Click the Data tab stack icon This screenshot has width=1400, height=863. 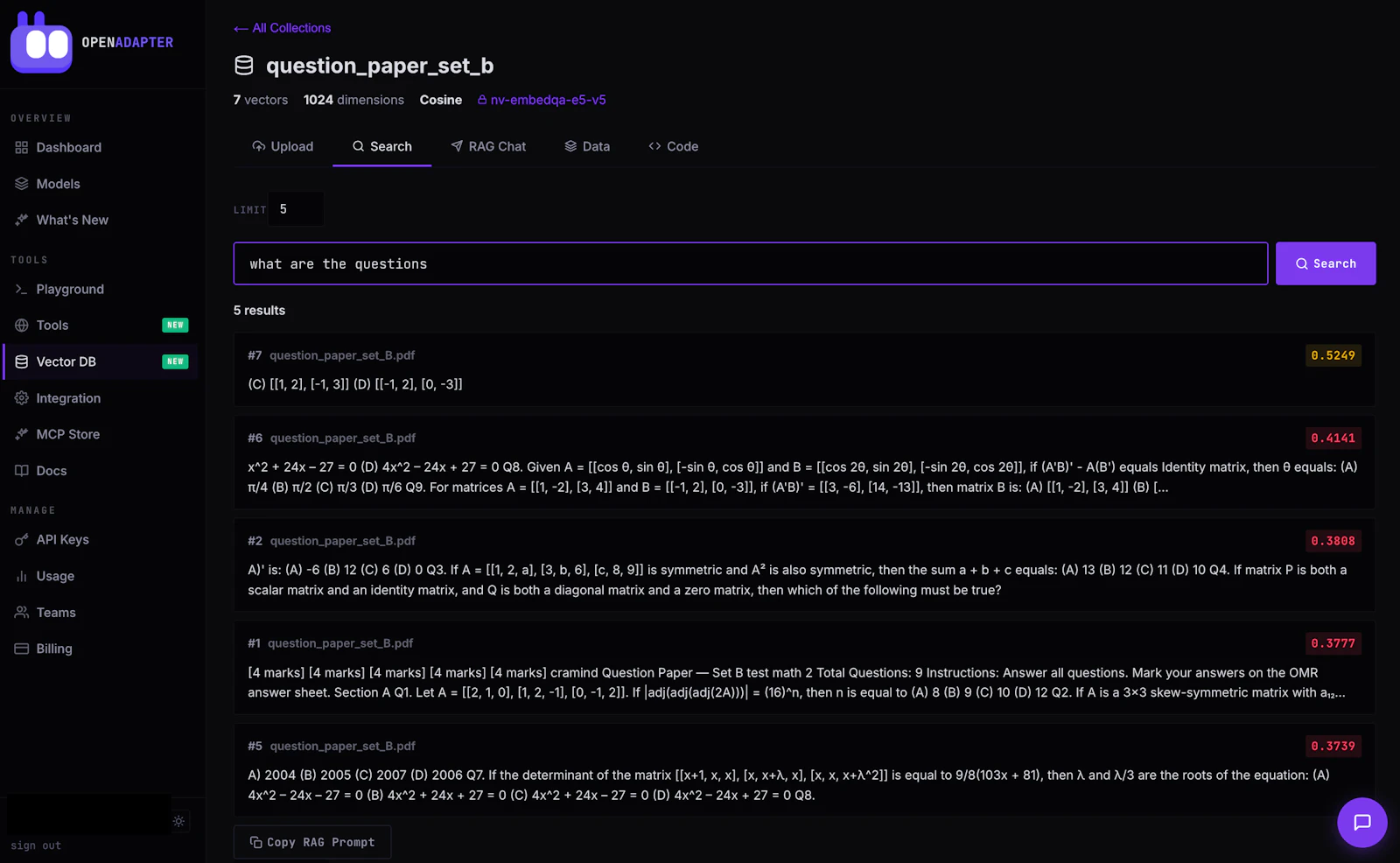click(570, 146)
